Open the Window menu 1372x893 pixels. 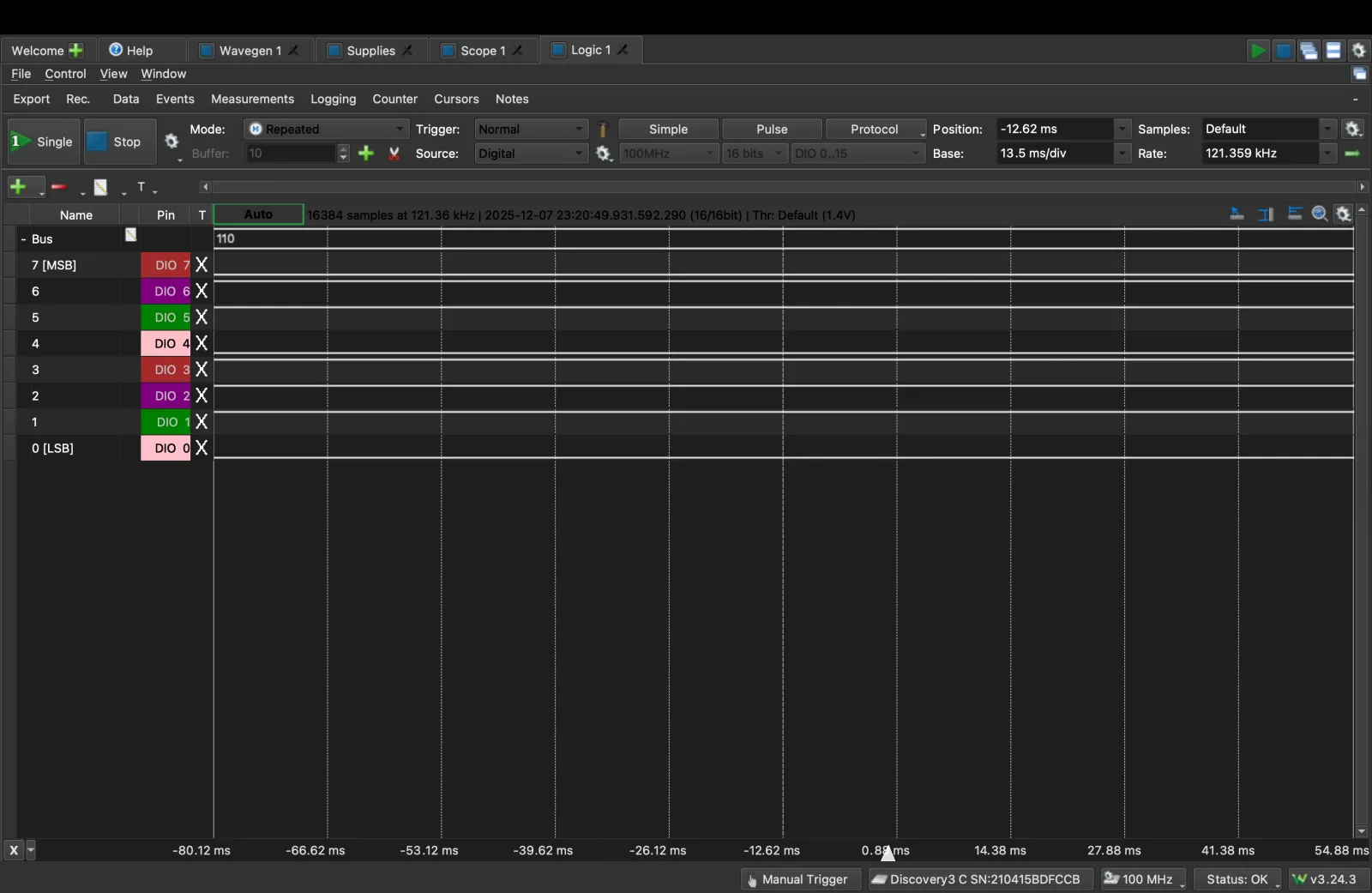(163, 74)
